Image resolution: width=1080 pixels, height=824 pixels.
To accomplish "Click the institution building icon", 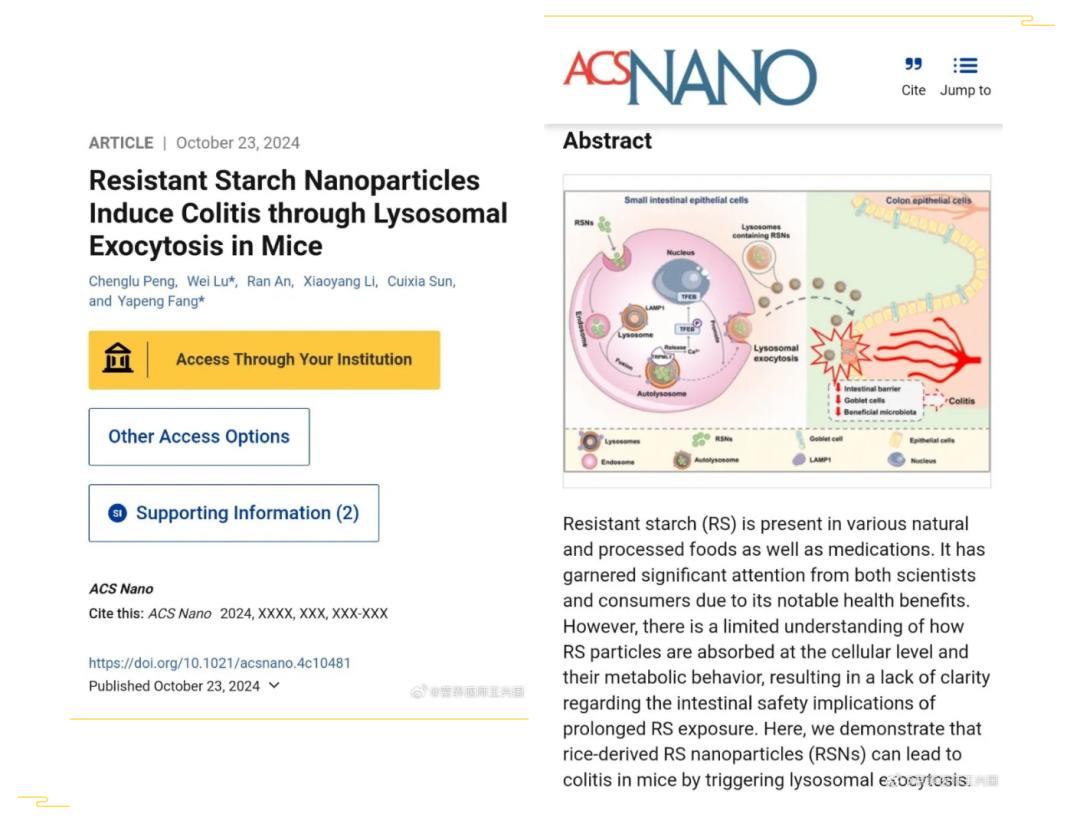I will 118,359.
